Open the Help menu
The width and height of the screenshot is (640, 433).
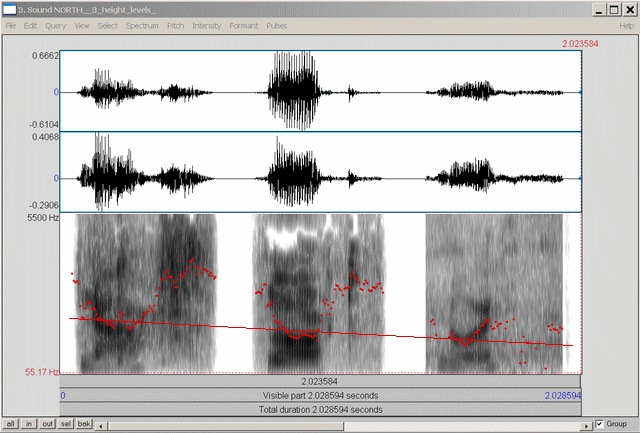click(627, 25)
